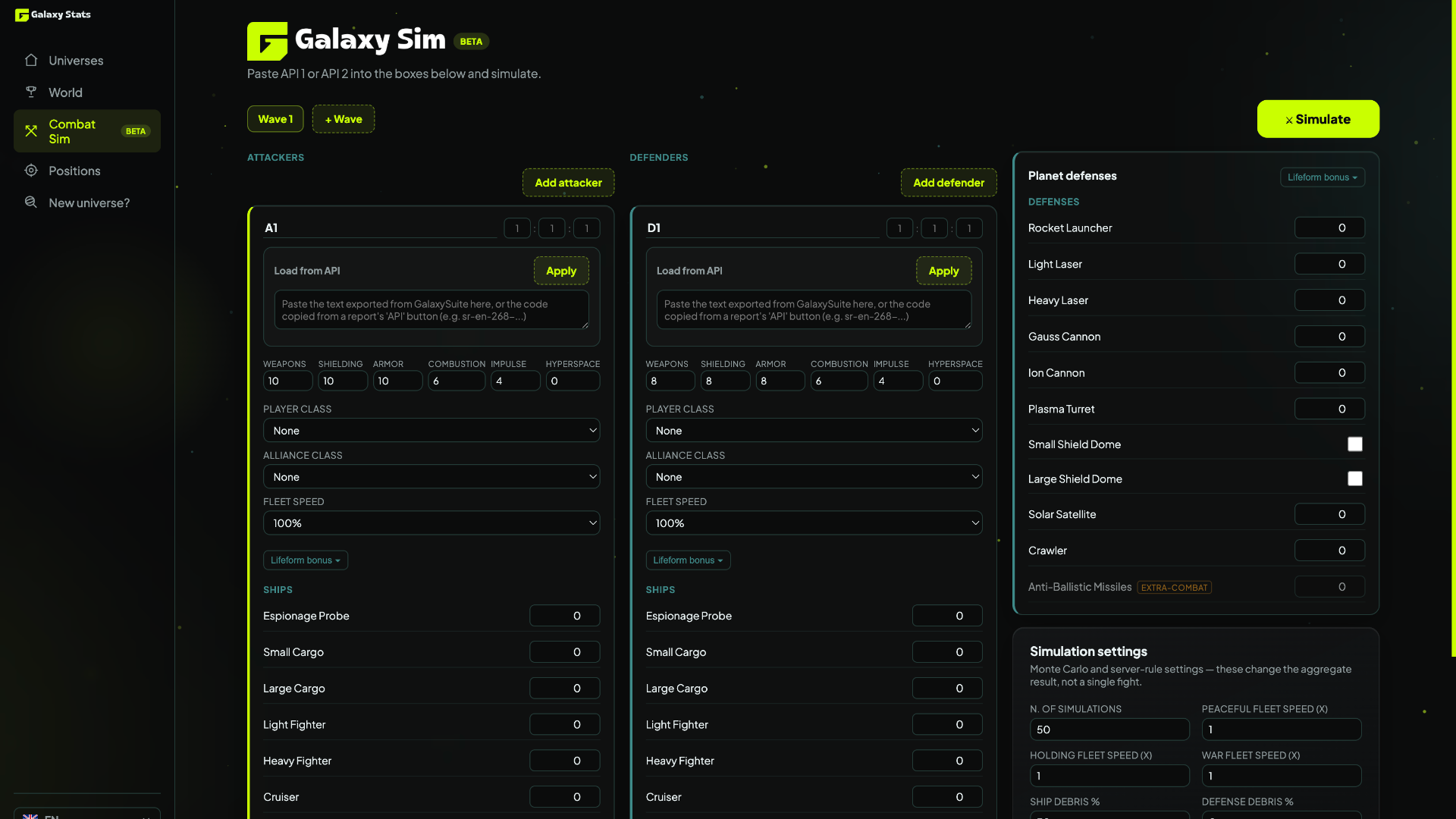Click the New universe search icon

point(31,202)
